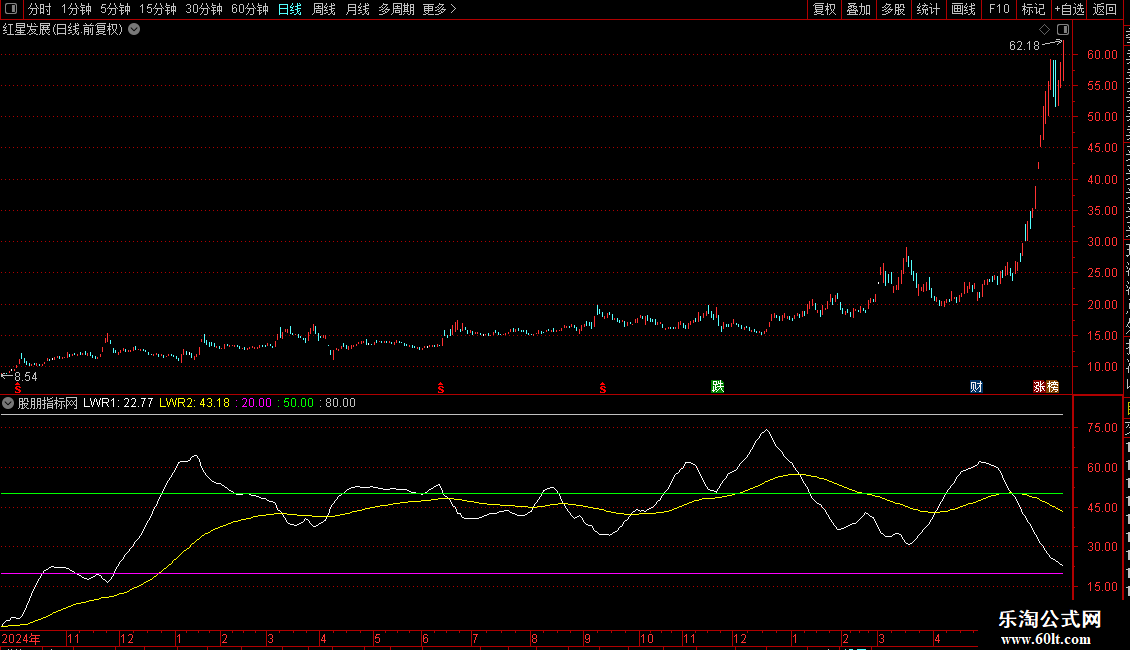The width and height of the screenshot is (1130, 650).
Task: Select the 日线 daily period
Action: click(290, 9)
